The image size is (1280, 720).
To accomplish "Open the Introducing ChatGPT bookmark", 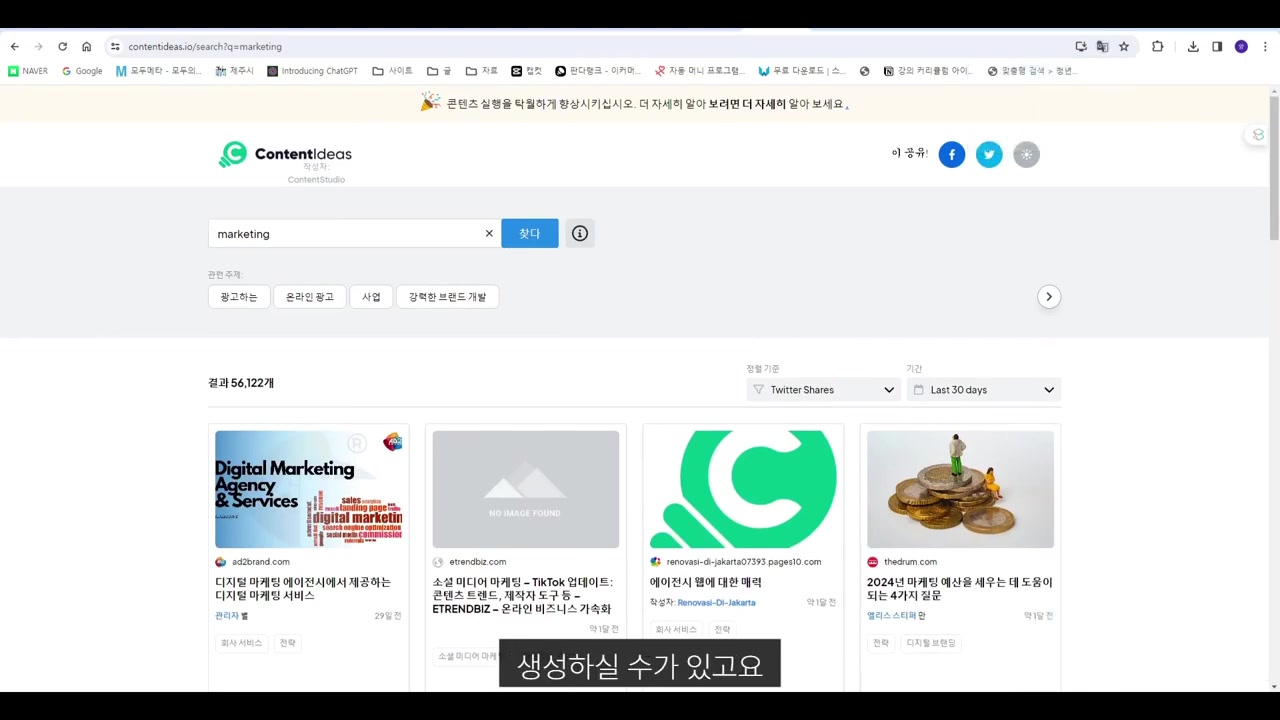I will (x=312, y=71).
